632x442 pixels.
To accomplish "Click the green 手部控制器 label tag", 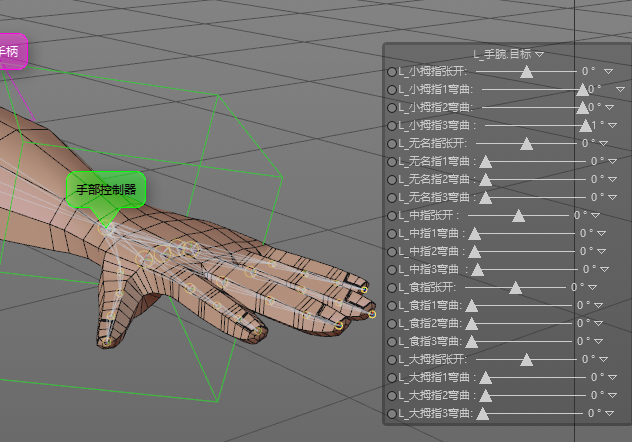I will click(x=105, y=188).
